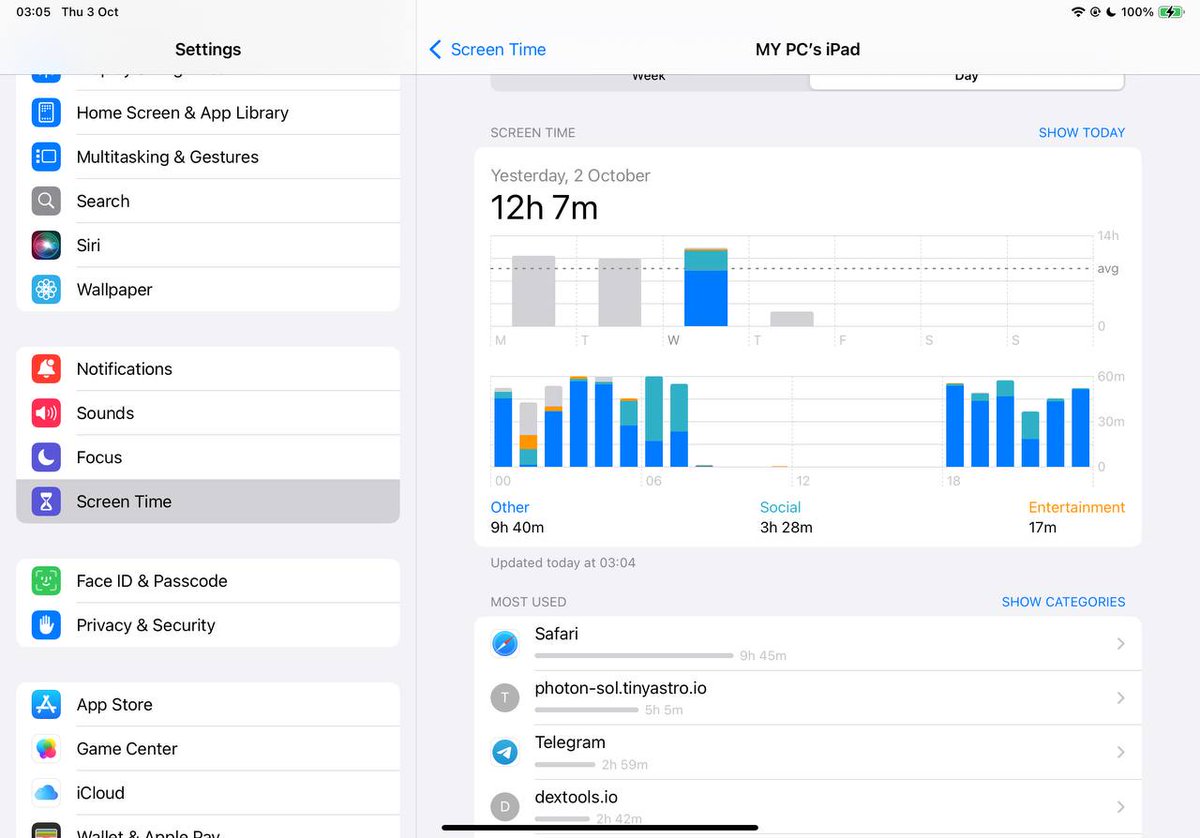Open Siri settings row

208,245
